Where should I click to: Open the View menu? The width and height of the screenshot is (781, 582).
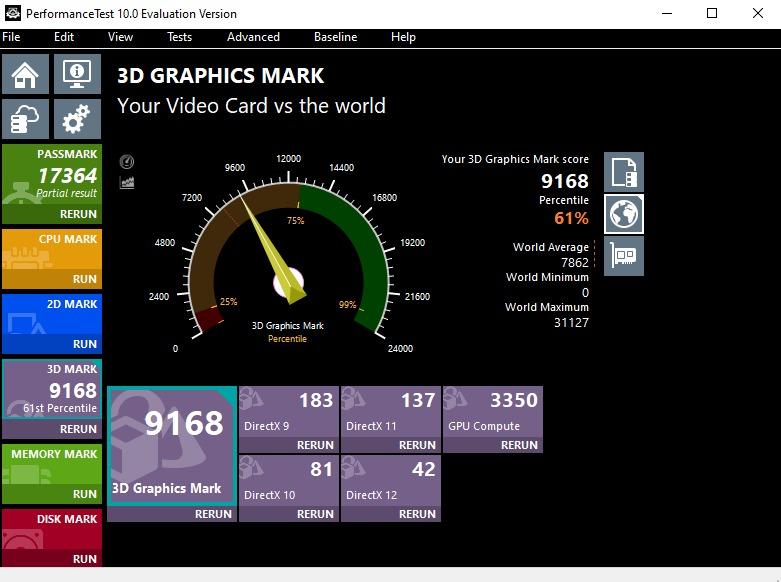(x=120, y=37)
